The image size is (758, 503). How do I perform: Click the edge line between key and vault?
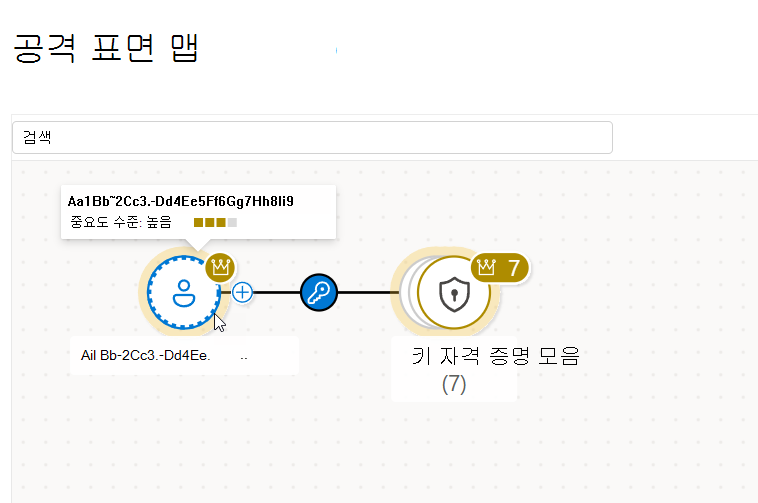click(x=368, y=292)
